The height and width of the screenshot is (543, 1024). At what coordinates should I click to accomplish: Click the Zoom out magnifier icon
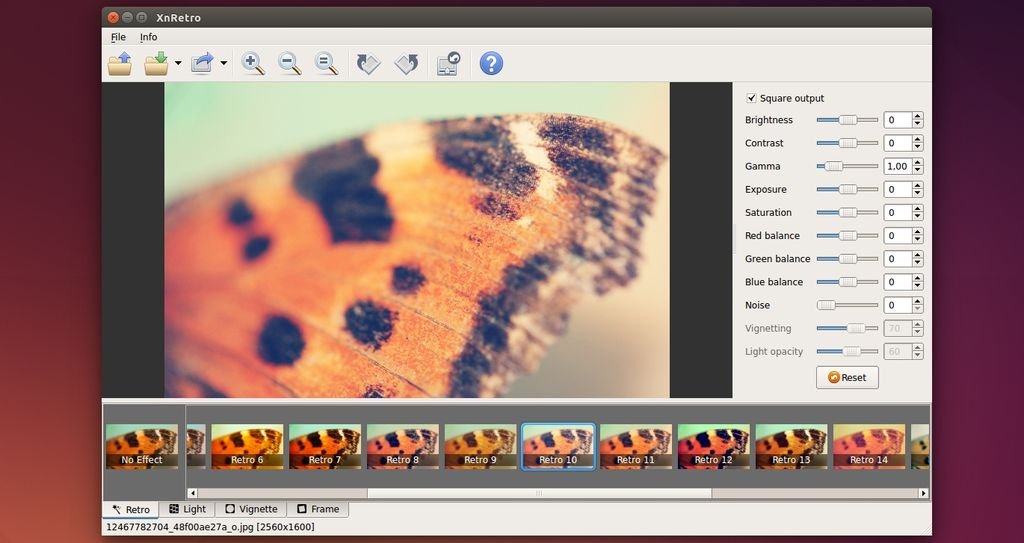tap(290, 64)
